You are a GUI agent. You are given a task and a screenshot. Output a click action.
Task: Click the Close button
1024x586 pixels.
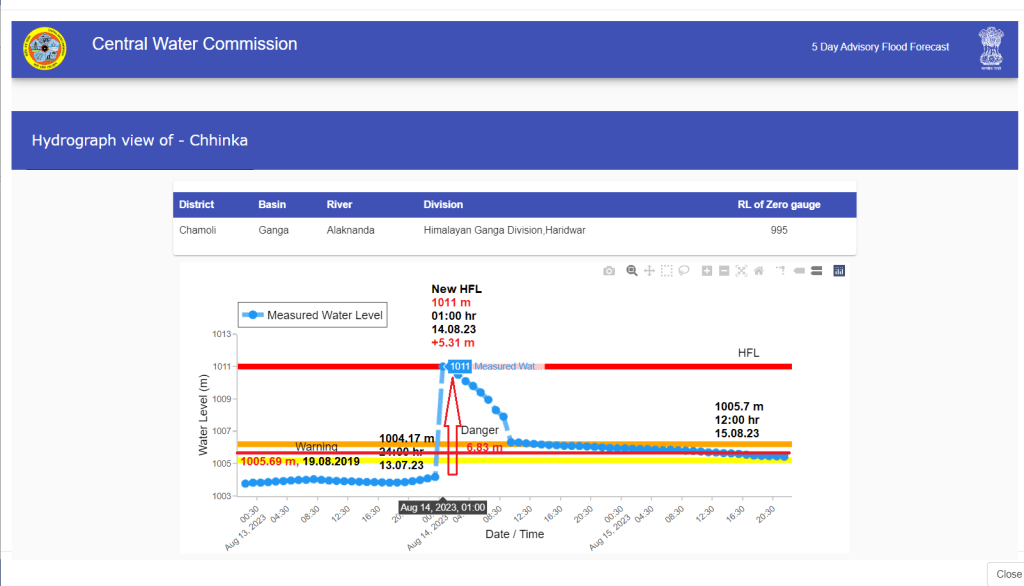click(x=1008, y=574)
